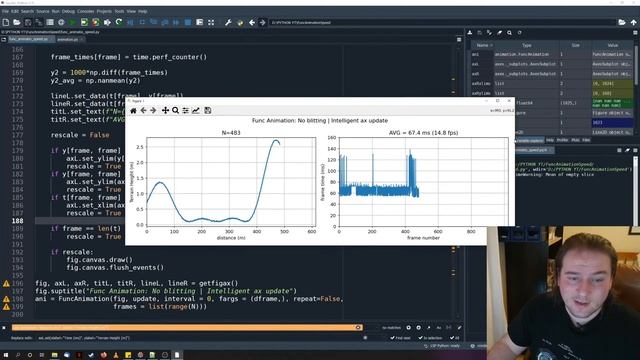The height and width of the screenshot is (360, 640).
Task: Go back arrow in Spyder toolbar
Action: pos(252,22)
